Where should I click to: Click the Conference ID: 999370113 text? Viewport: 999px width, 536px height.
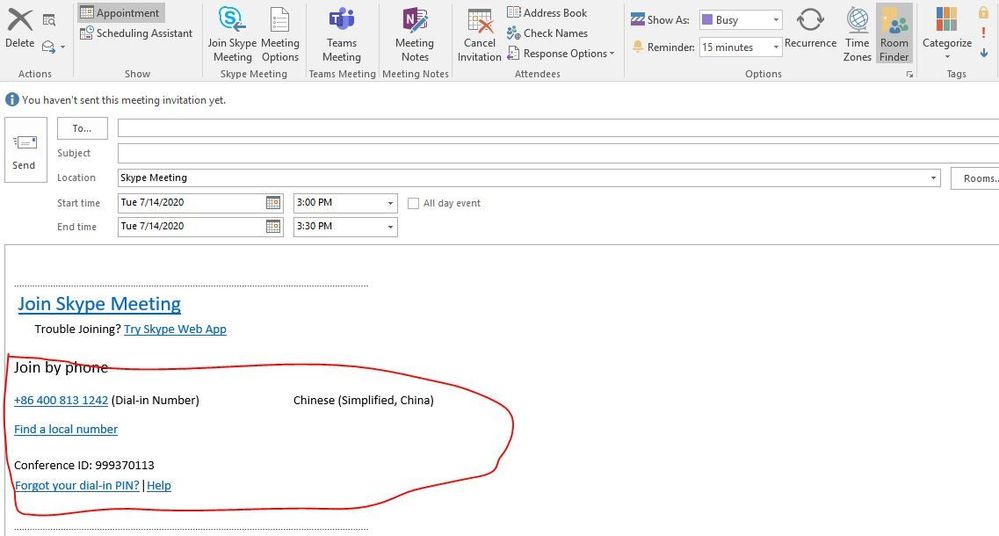point(84,465)
